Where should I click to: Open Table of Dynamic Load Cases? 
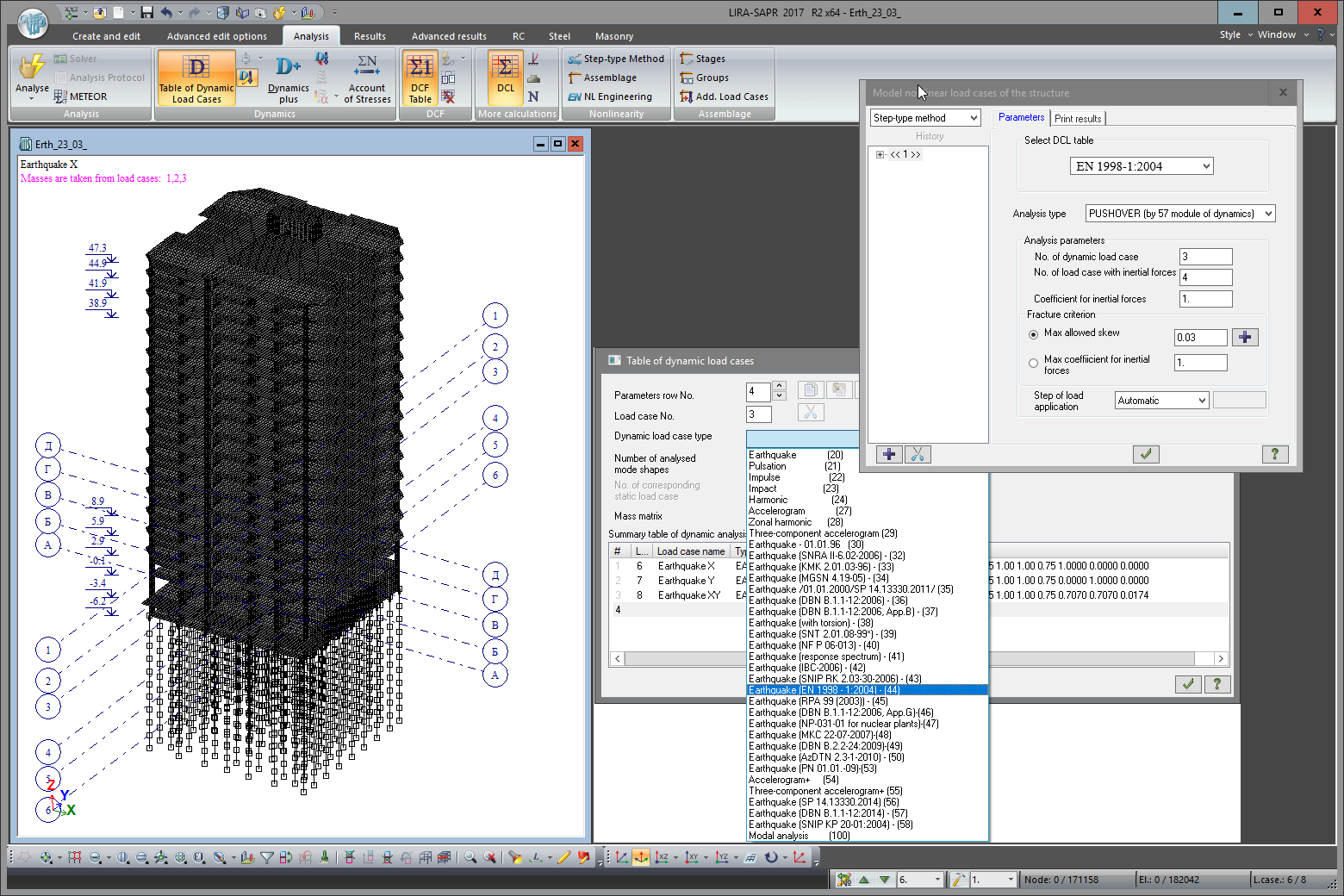[x=196, y=78]
